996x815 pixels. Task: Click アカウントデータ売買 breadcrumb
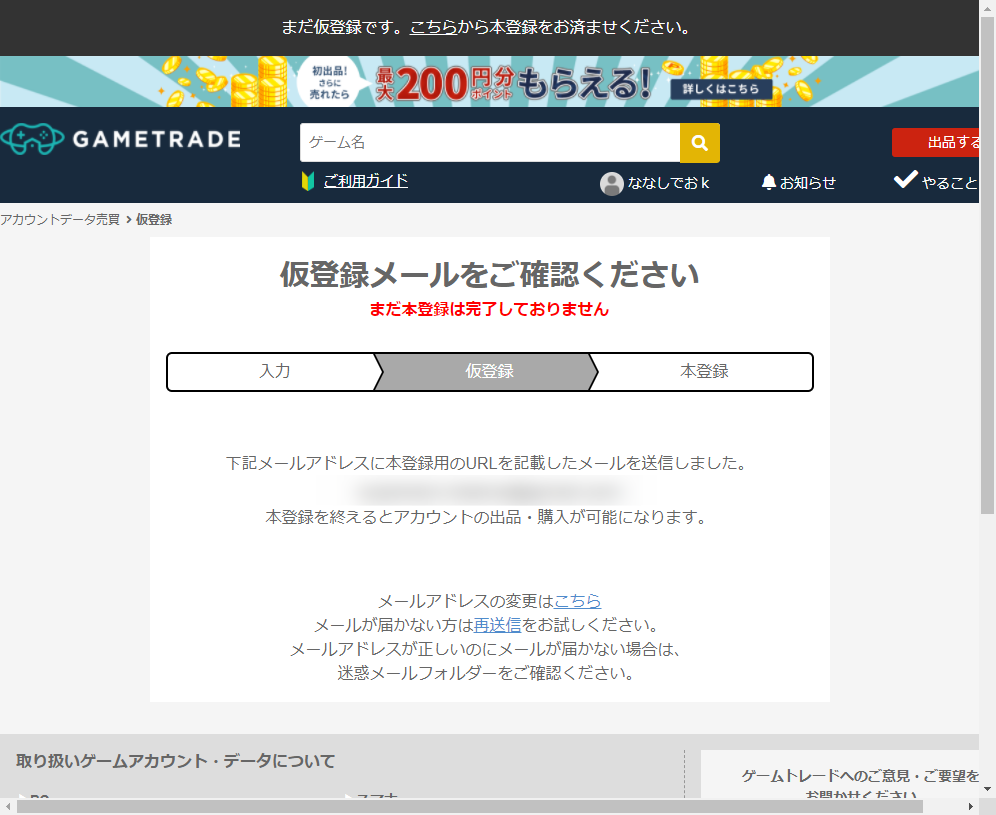coord(60,220)
